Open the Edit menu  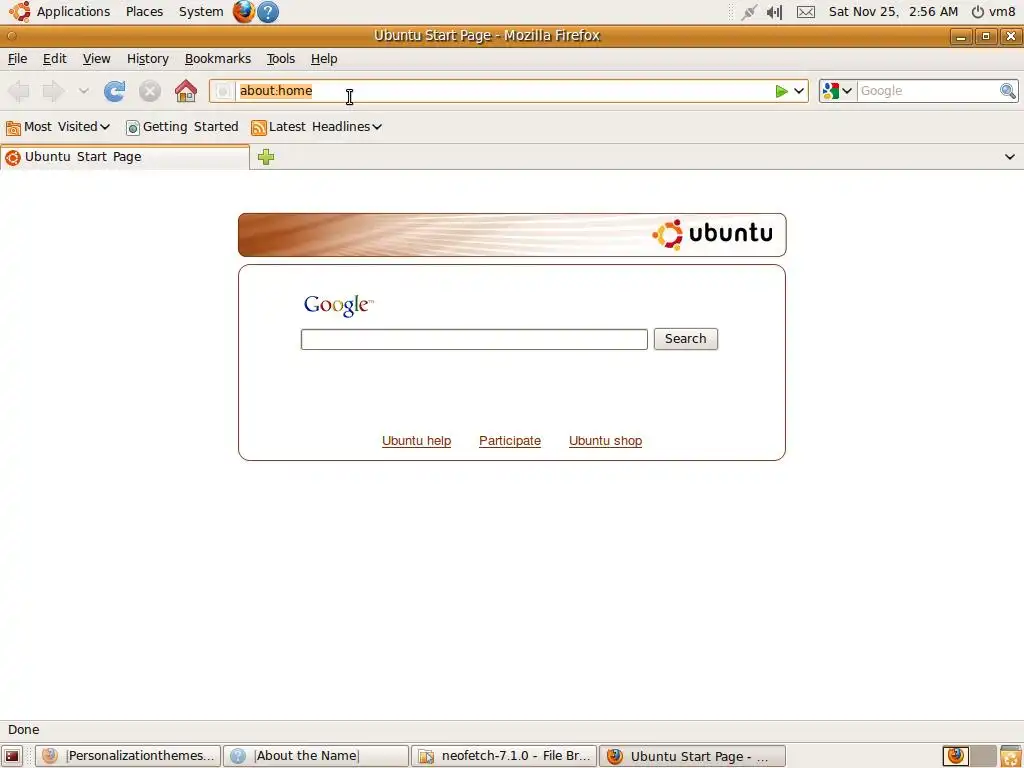[x=54, y=59]
